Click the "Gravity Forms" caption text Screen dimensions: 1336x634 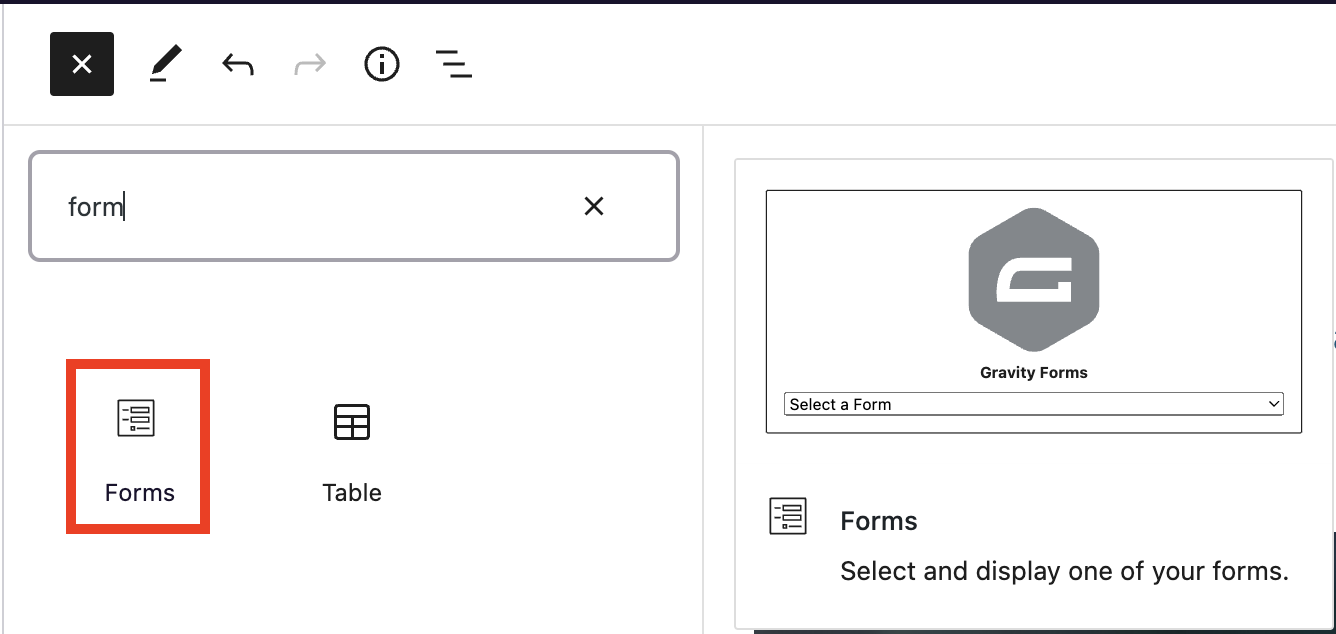click(1033, 373)
